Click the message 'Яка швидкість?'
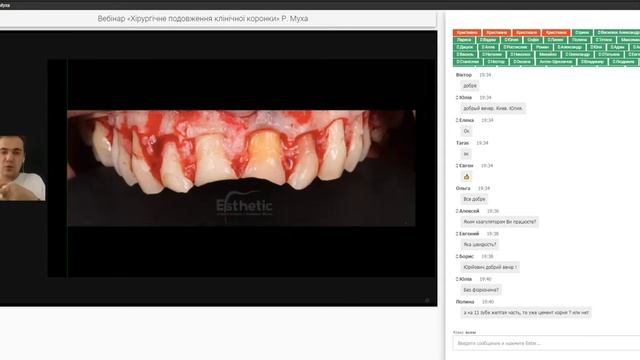The image size is (640, 360). (480, 244)
